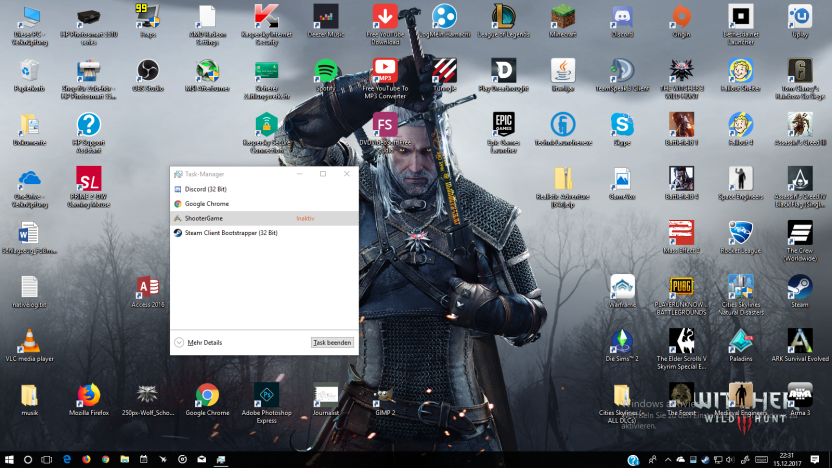The height and width of the screenshot is (468, 832).
Task: Open the Adobe Photoshop Express icon
Action: click(x=266, y=395)
